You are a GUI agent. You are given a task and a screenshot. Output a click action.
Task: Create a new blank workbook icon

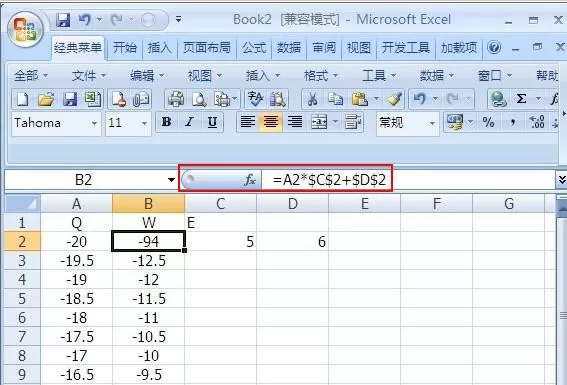pyautogui.click(x=22, y=99)
